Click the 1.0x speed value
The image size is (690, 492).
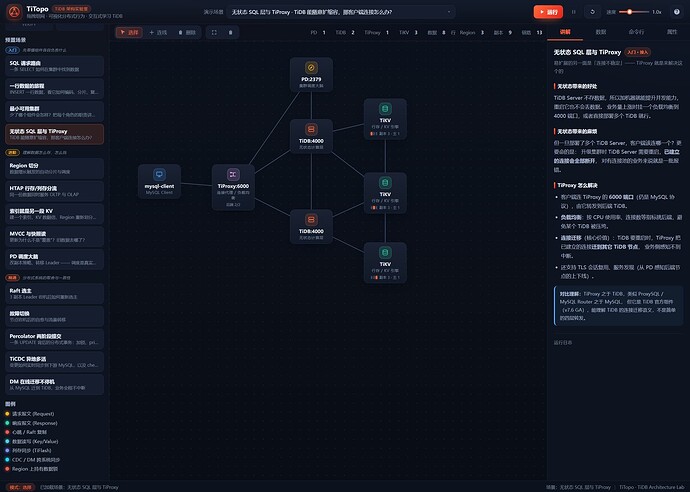pyautogui.click(x=657, y=12)
